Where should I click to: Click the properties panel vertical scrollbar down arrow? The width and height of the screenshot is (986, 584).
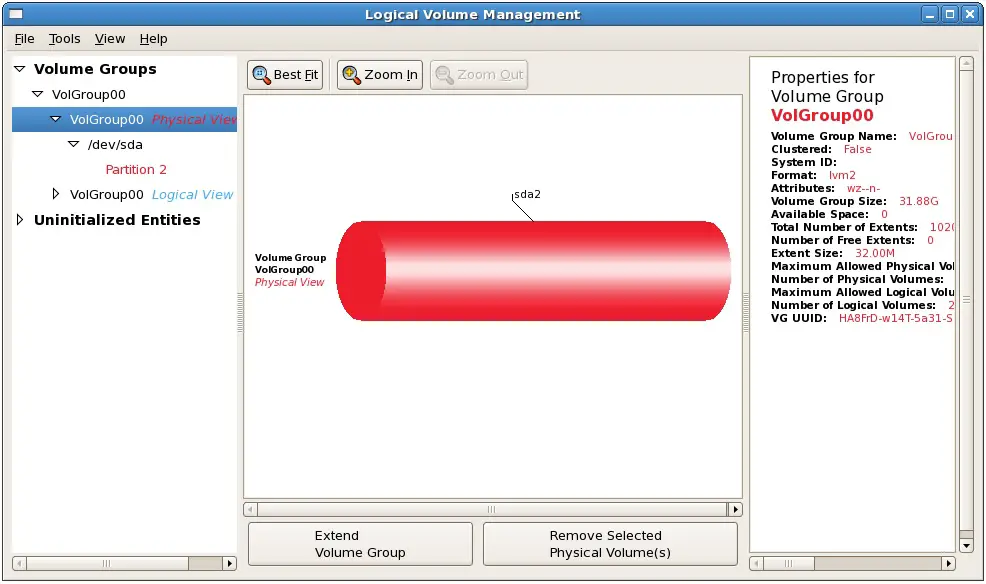point(966,546)
